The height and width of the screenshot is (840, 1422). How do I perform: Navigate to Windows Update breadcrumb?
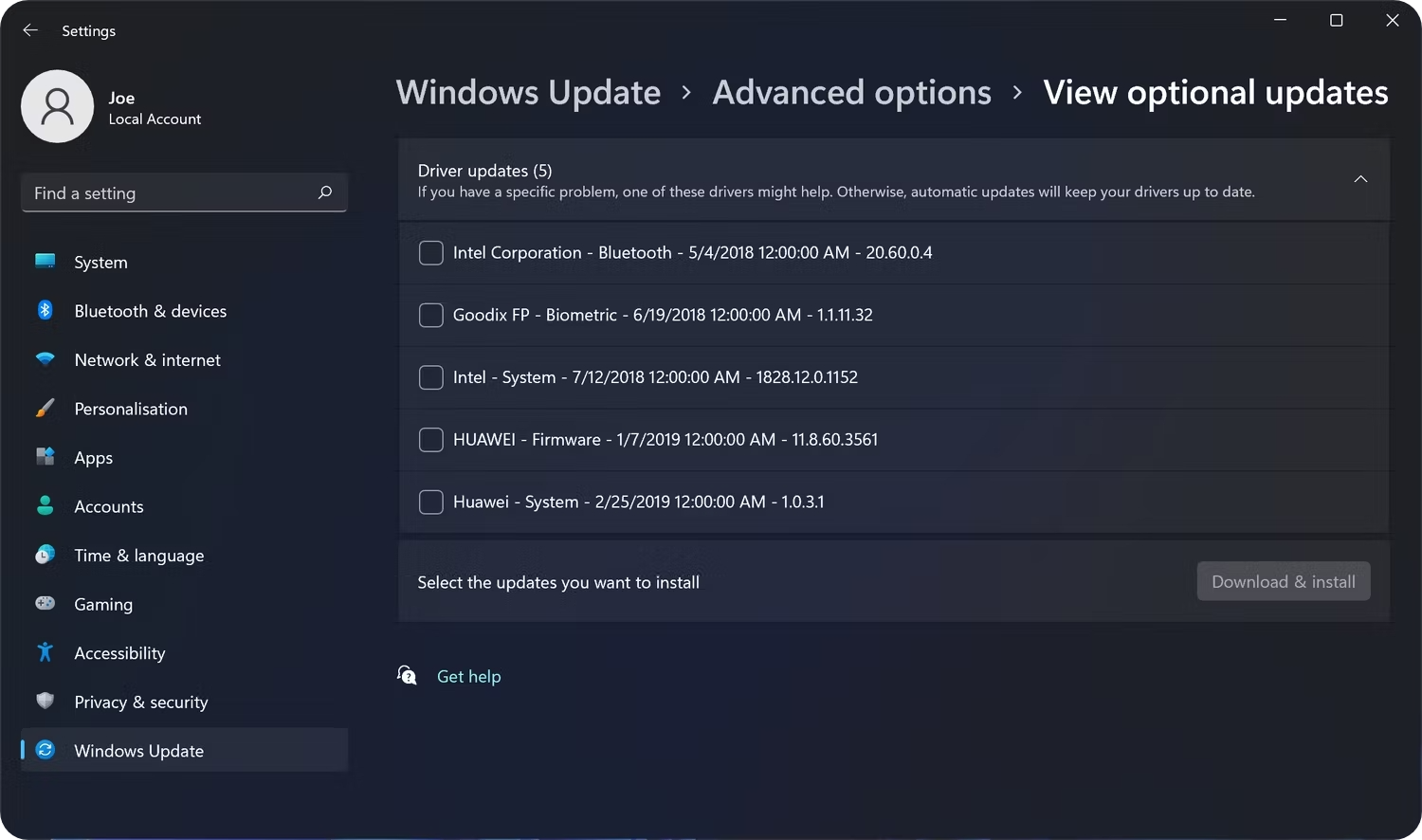pos(528,93)
